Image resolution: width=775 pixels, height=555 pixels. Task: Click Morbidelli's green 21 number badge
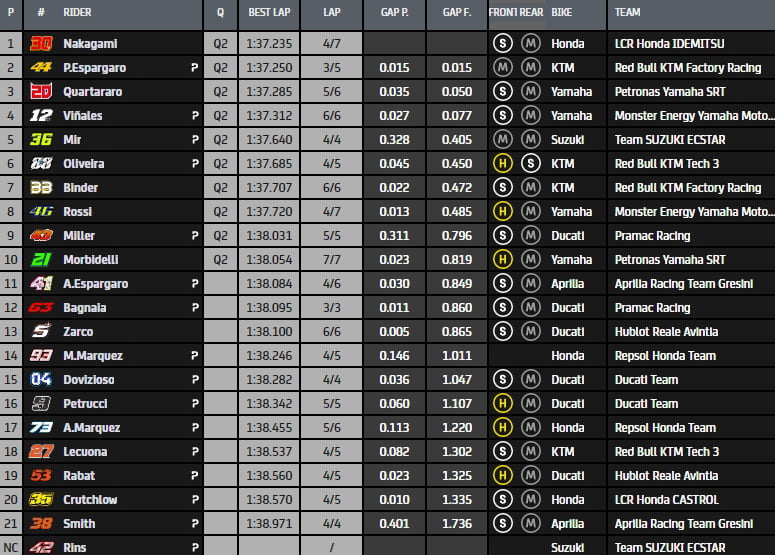(41, 259)
